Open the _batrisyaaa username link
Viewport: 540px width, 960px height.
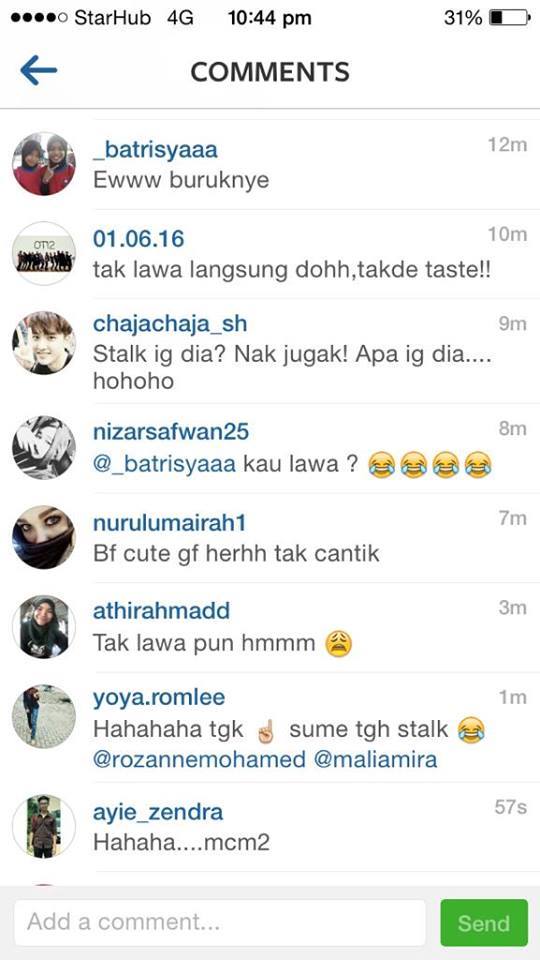(x=155, y=149)
